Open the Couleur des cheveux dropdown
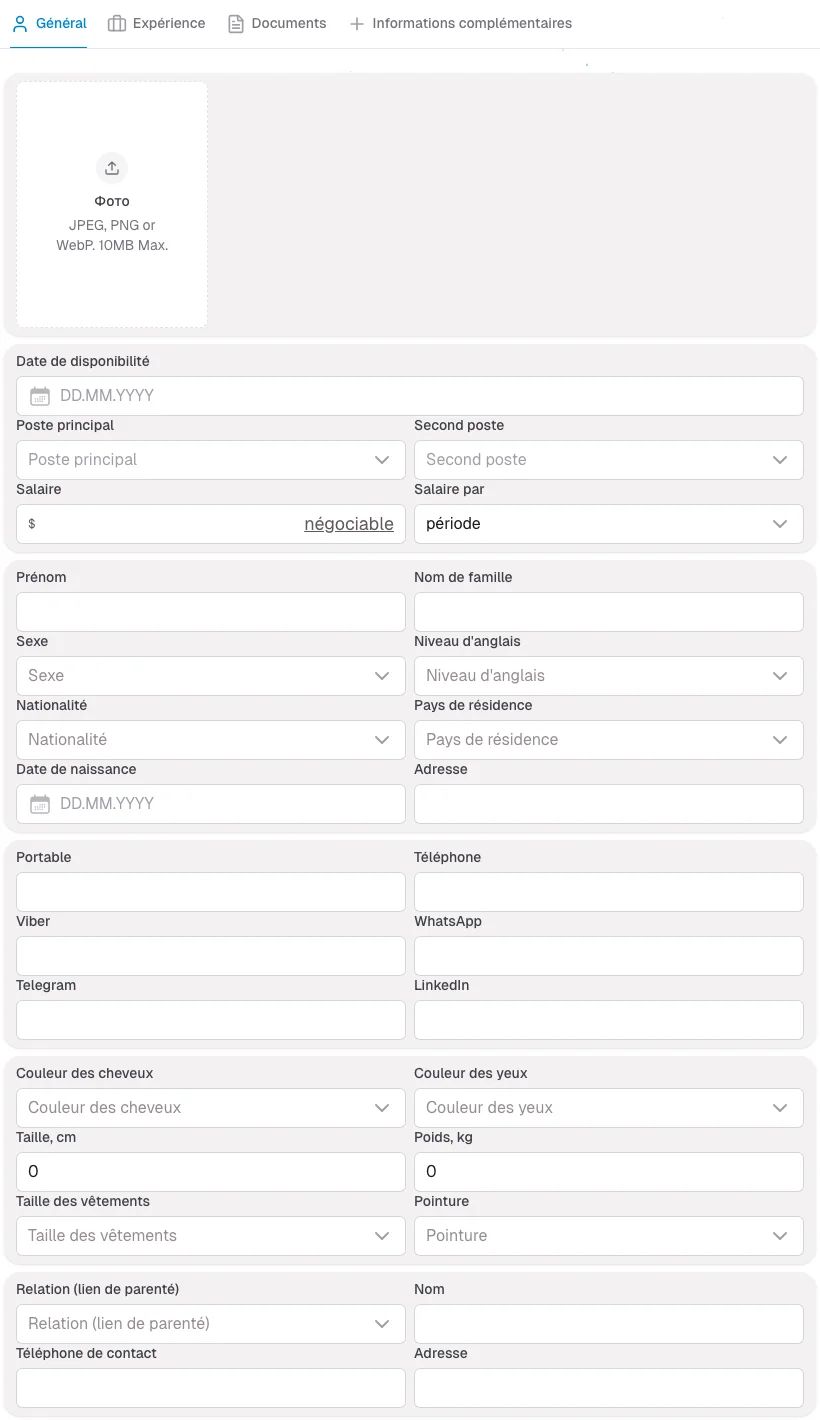820x1420 pixels. pyautogui.click(x=210, y=1107)
